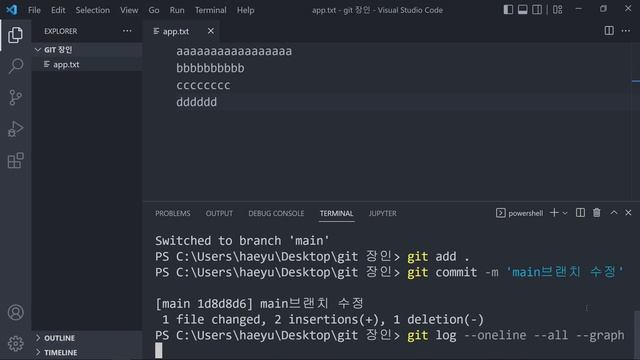Switch to the Jupyter panel tab
The width and height of the screenshot is (640, 360).
click(x=382, y=213)
